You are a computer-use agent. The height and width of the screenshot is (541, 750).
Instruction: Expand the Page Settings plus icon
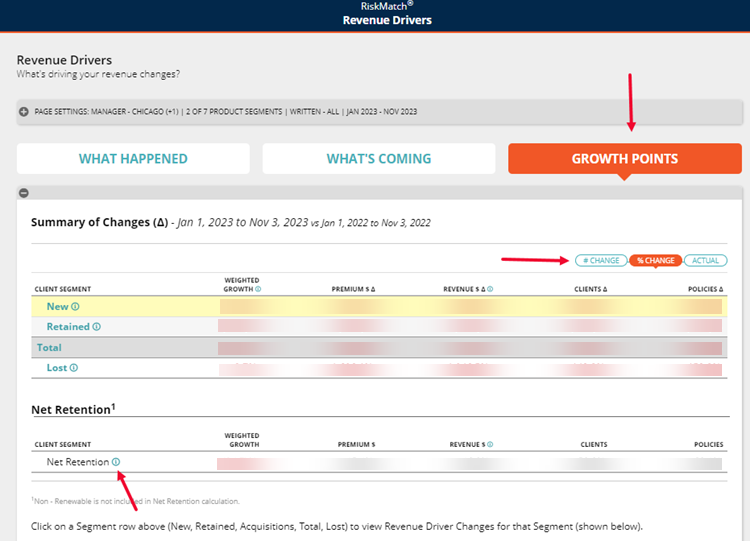click(x=24, y=112)
